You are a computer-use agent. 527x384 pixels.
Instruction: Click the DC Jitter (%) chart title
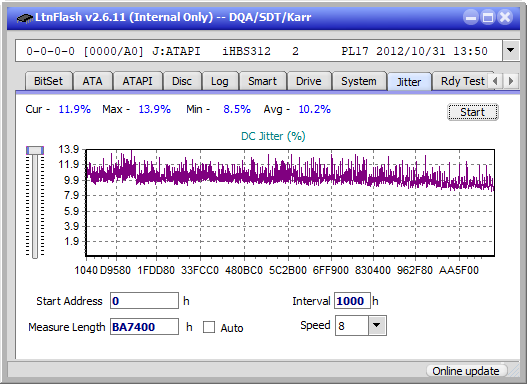(273, 136)
